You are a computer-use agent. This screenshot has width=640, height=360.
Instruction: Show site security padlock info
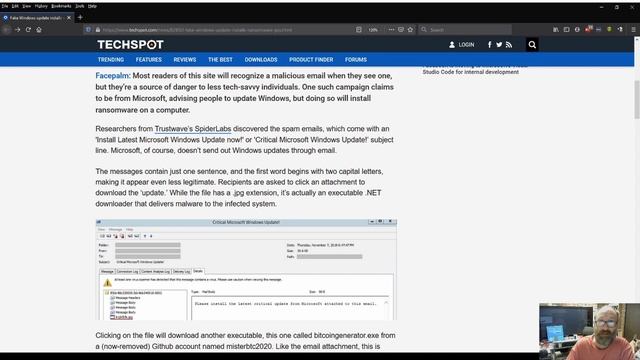tap(98, 30)
